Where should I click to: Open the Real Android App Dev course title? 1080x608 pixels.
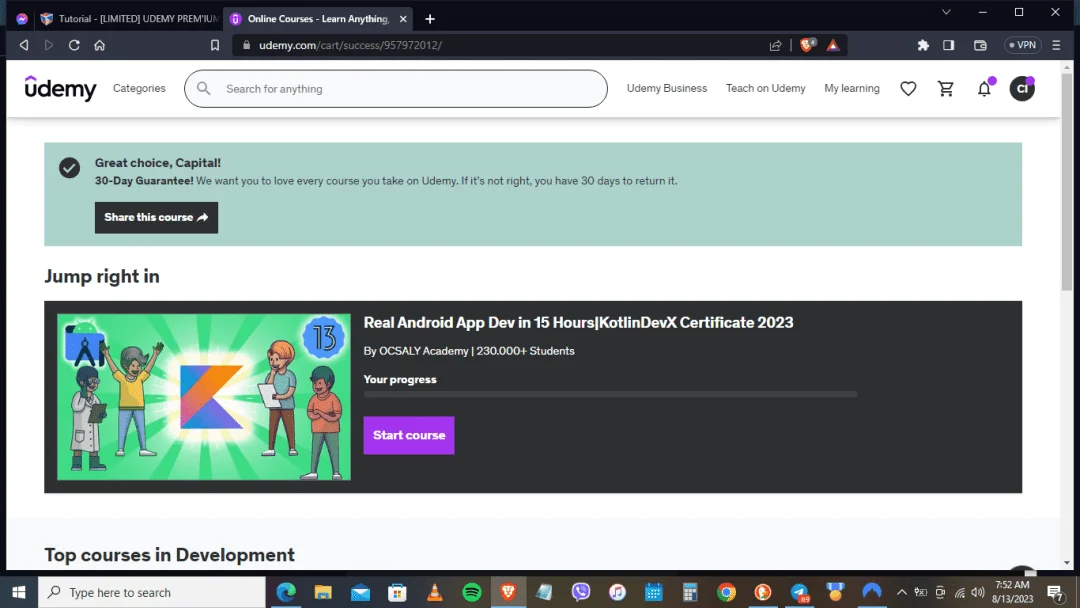pos(578,322)
